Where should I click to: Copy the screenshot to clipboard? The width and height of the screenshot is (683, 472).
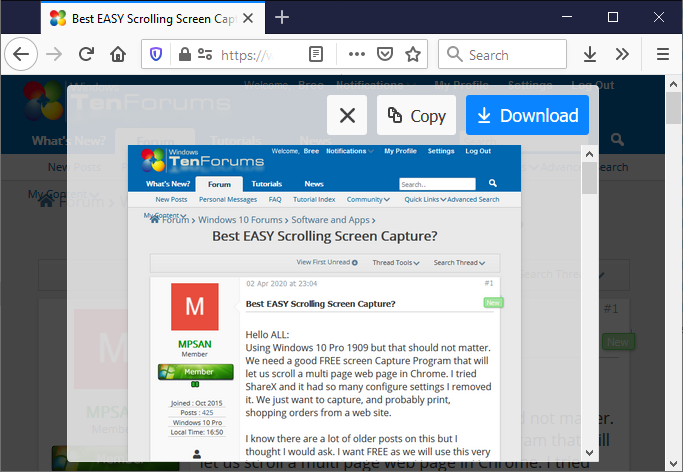coord(416,115)
